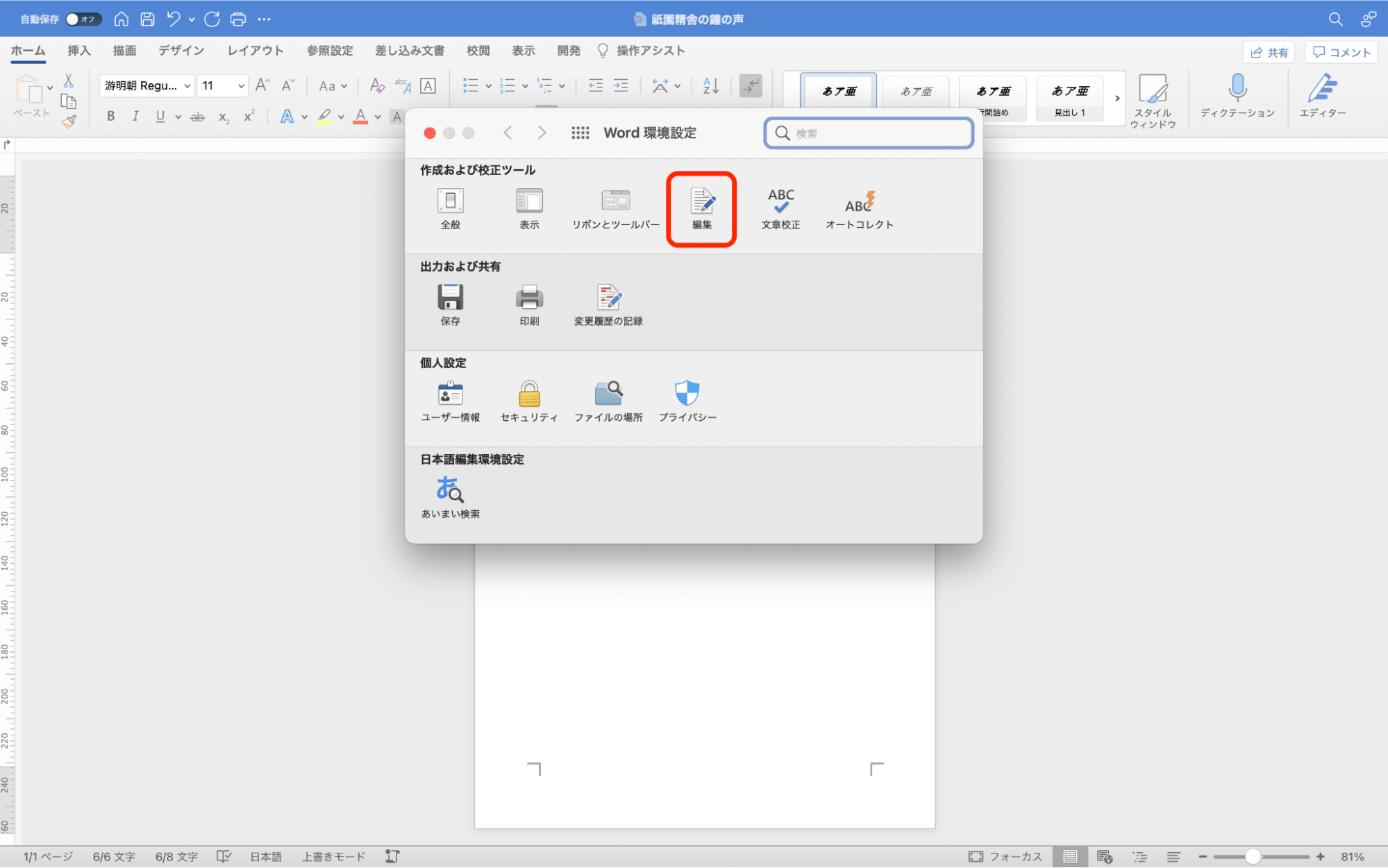Expand the highlight color dropdown arrow
Image resolution: width=1388 pixels, height=868 pixels.
341,117
